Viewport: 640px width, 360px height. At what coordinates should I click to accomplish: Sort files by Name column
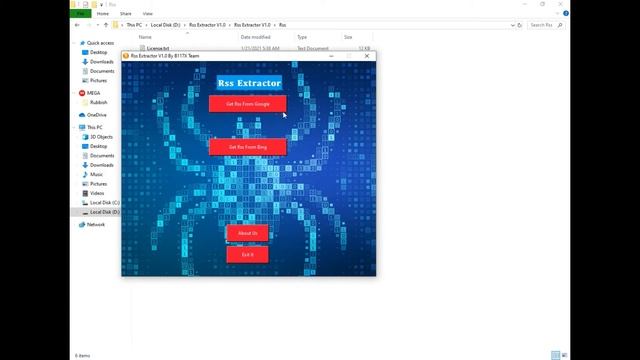coord(145,37)
